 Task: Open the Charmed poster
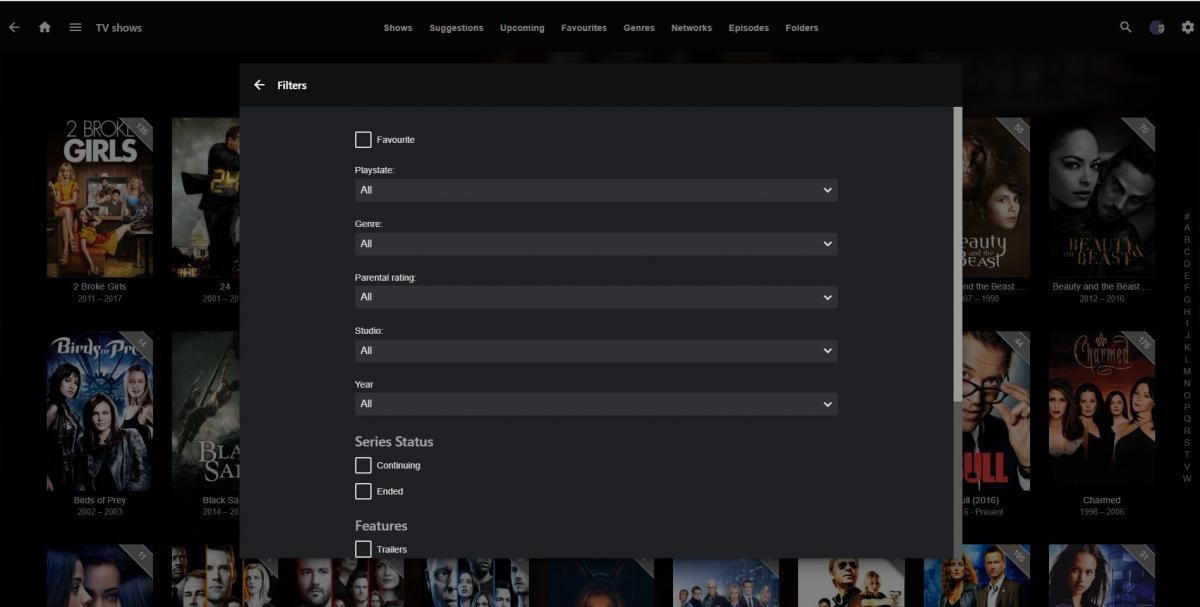point(1102,411)
